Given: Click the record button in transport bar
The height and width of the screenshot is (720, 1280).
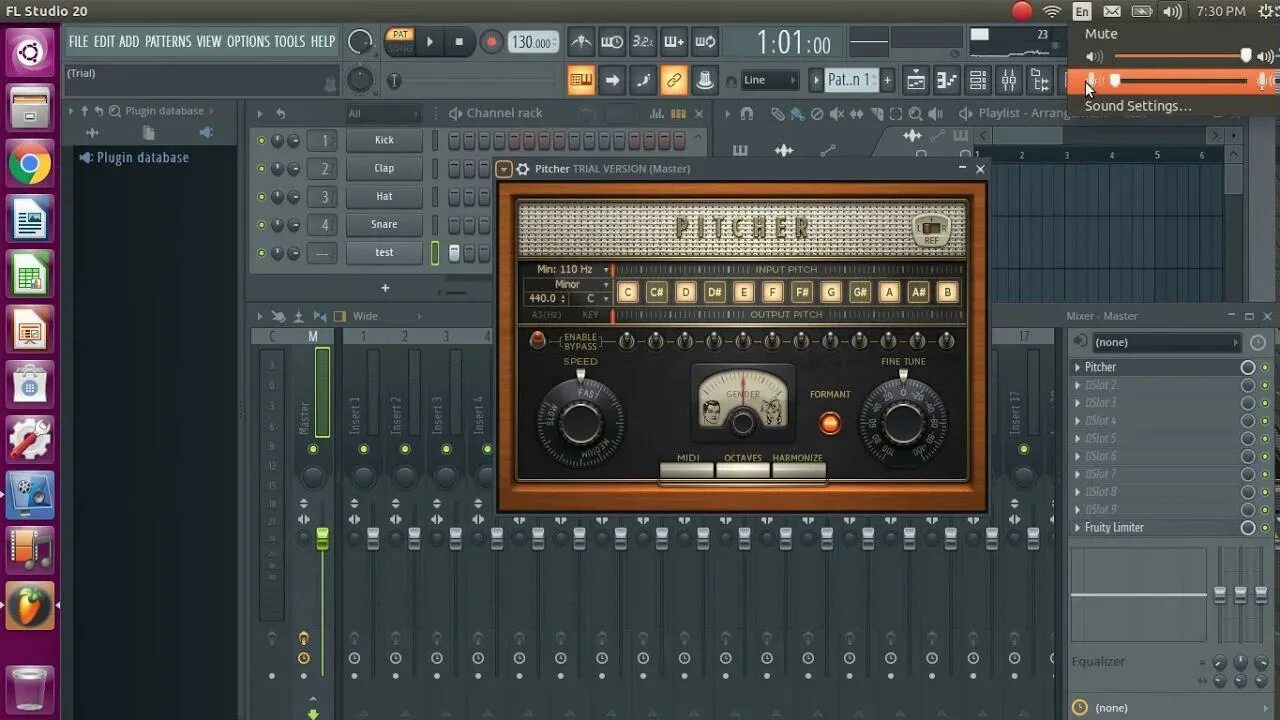Looking at the screenshot, I should [x=490, y=42].
